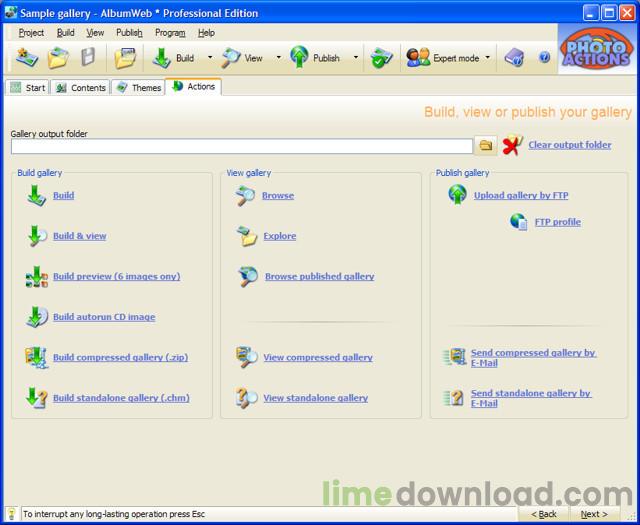640x525 pixels.
Task: Click the Send standalone gallery email icon
Action: (x=453, y=398)
